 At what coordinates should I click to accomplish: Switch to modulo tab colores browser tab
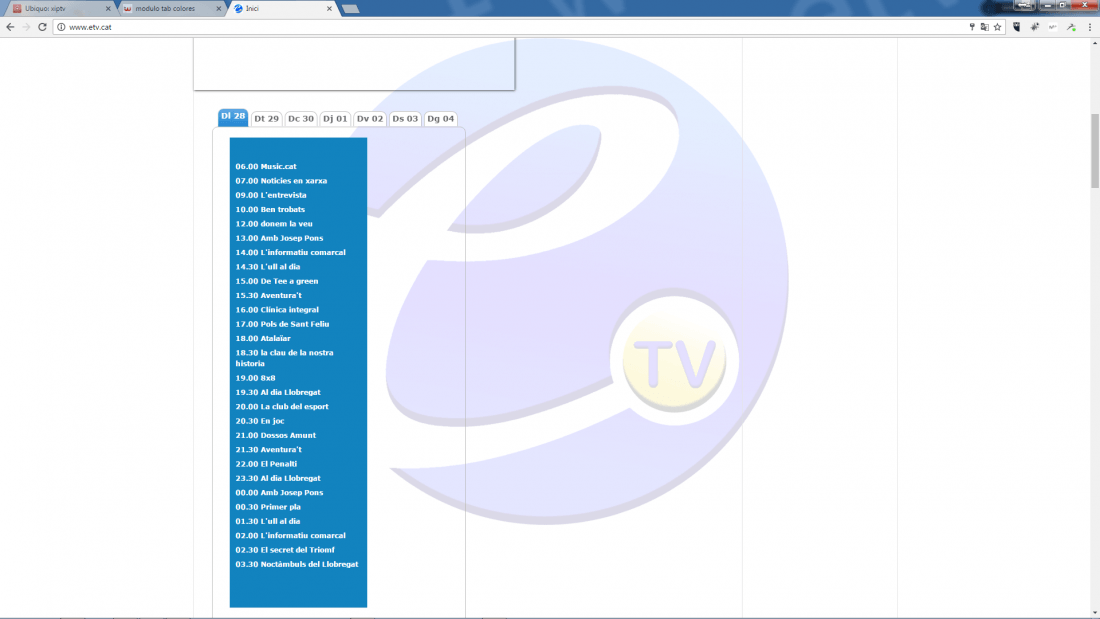point(170,8)
